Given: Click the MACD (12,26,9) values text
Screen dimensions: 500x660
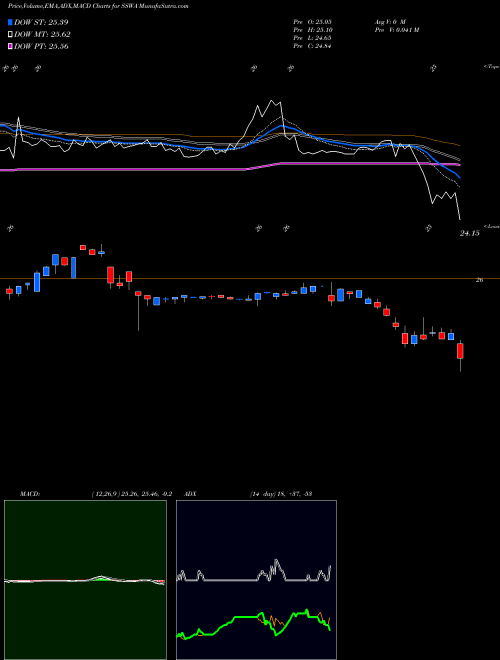Looking at the screenshot, I should coord(131,494).
